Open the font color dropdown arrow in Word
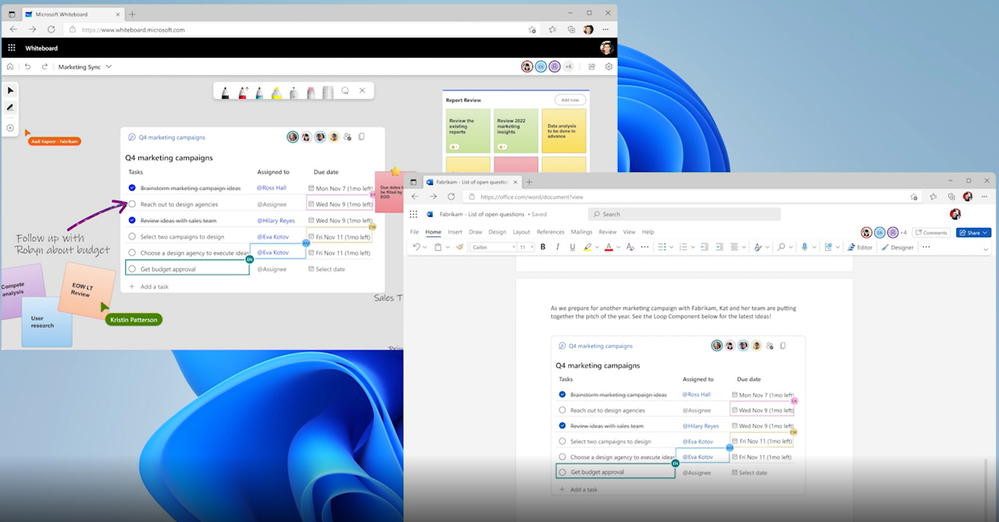The height and width of the screenshot is (522, 999). click(618, 247)
